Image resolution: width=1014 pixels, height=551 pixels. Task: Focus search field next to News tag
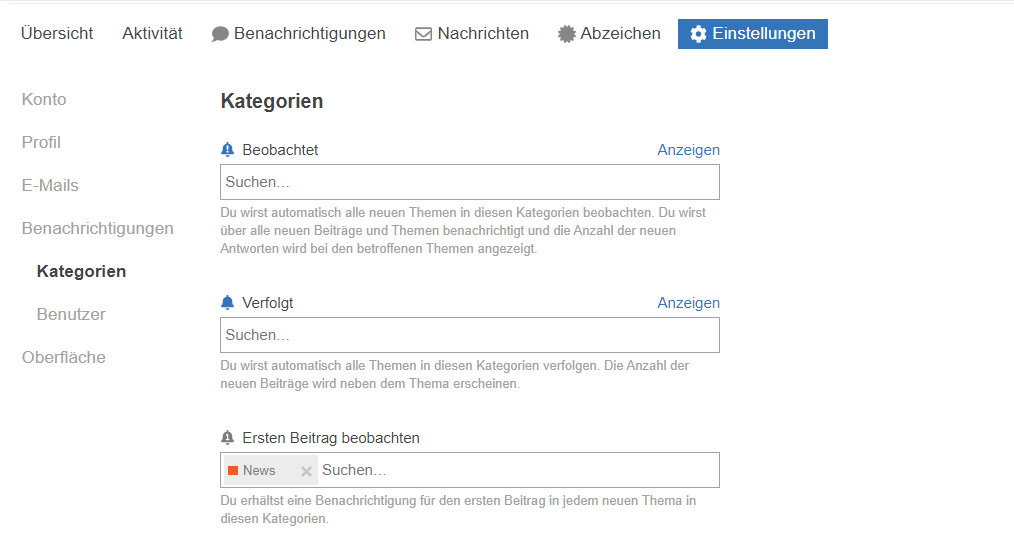click(x=515, y=470)
